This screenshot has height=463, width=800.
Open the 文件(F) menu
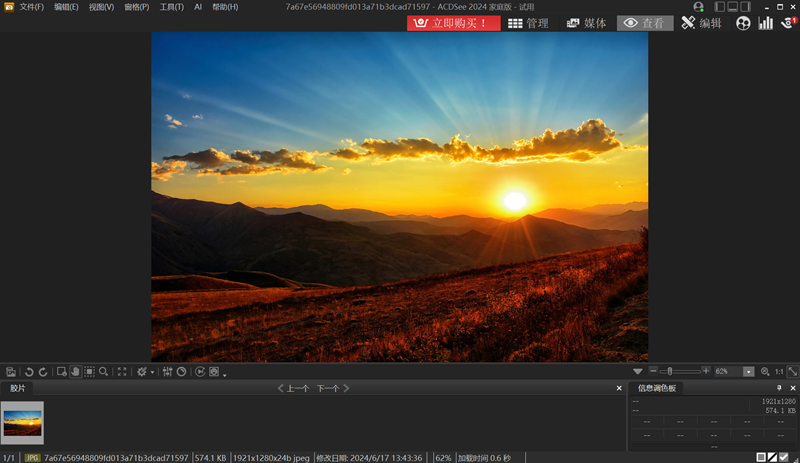click(x=32, y=7)
